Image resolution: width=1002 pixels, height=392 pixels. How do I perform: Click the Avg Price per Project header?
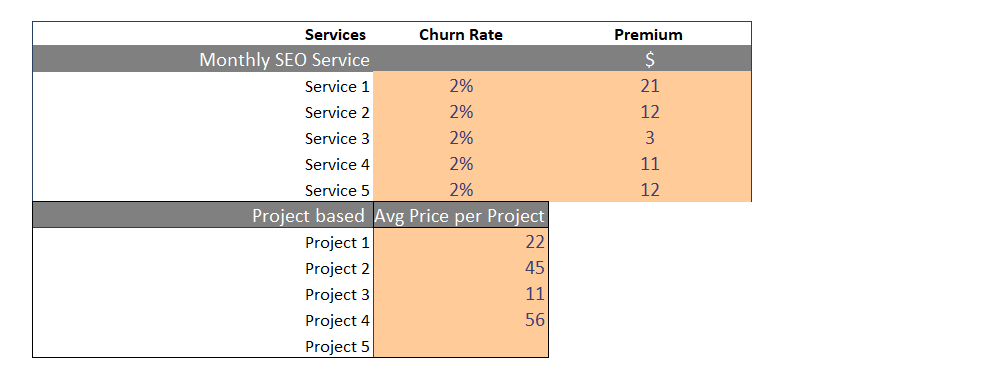(x=460, y=216)
